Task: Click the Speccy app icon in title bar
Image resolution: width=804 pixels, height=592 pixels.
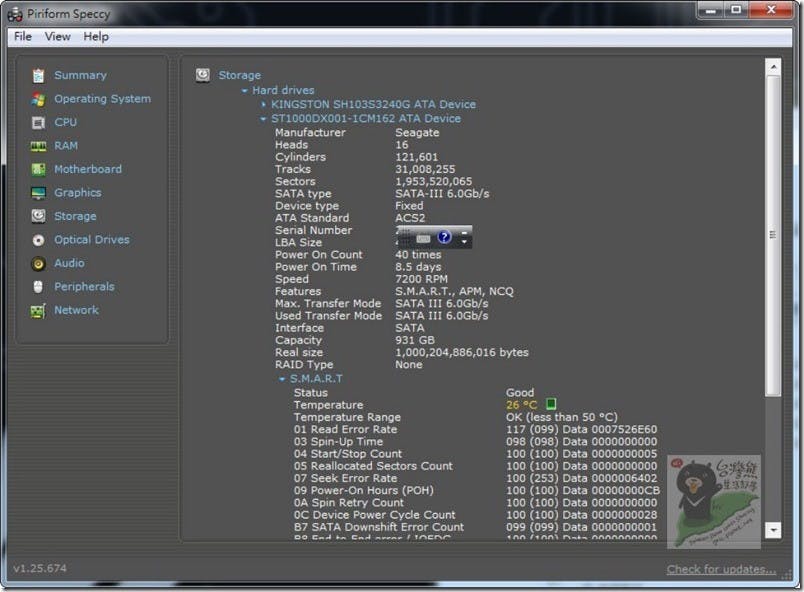Action: tap(15, 14)
